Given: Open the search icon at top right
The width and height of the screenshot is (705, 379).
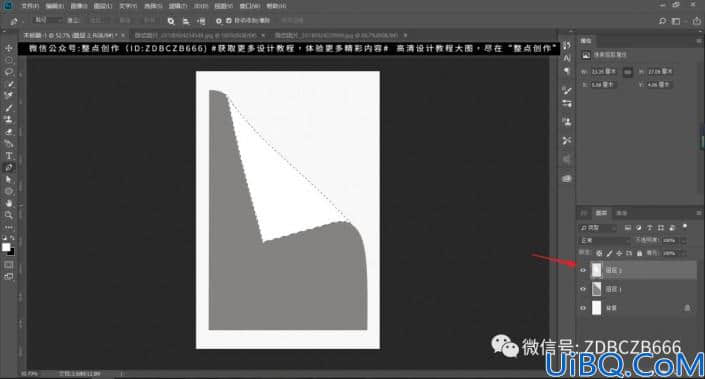Looking at the screenshot, I should pyautogui.click(x=662, y=21).
